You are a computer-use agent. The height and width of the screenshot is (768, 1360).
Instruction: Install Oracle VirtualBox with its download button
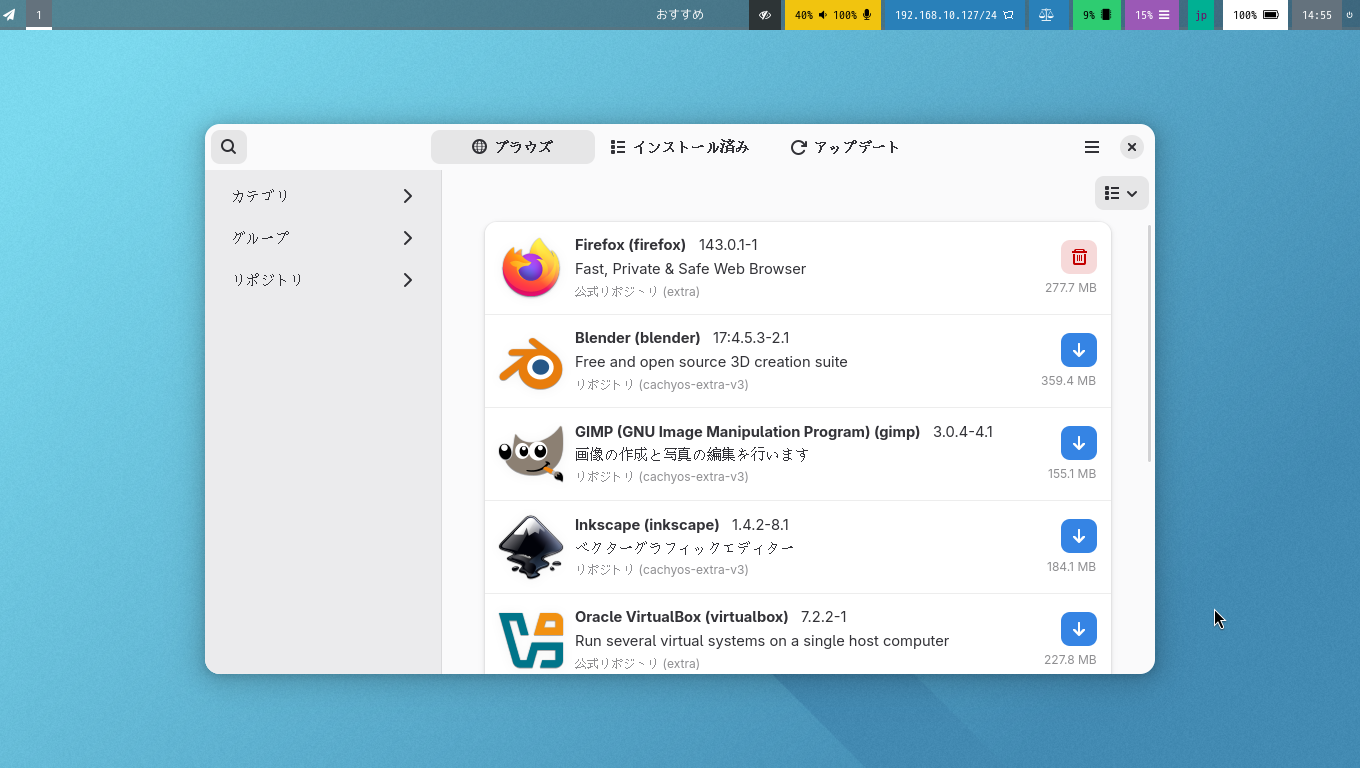(1079, 629)
